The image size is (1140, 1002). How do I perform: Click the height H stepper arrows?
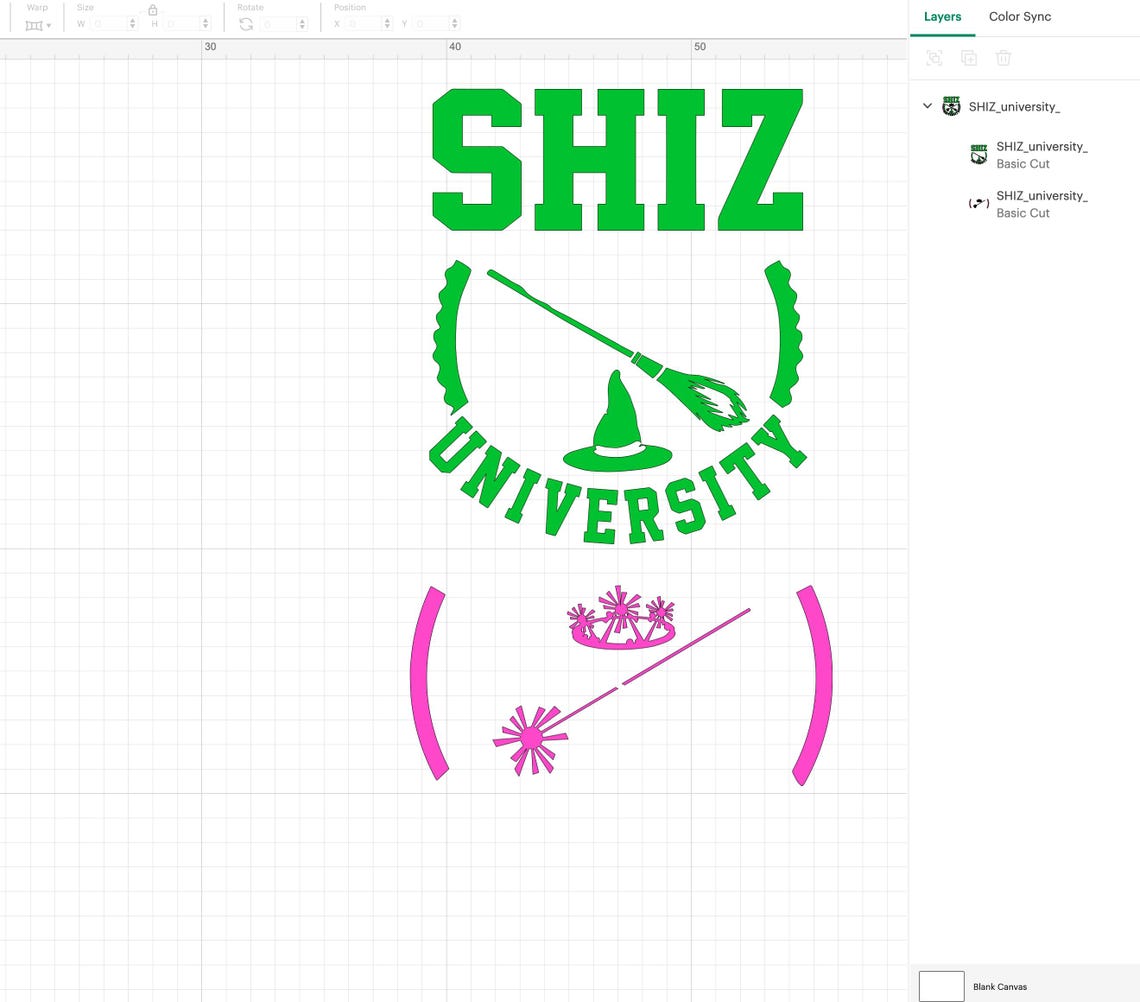point(205,24)
